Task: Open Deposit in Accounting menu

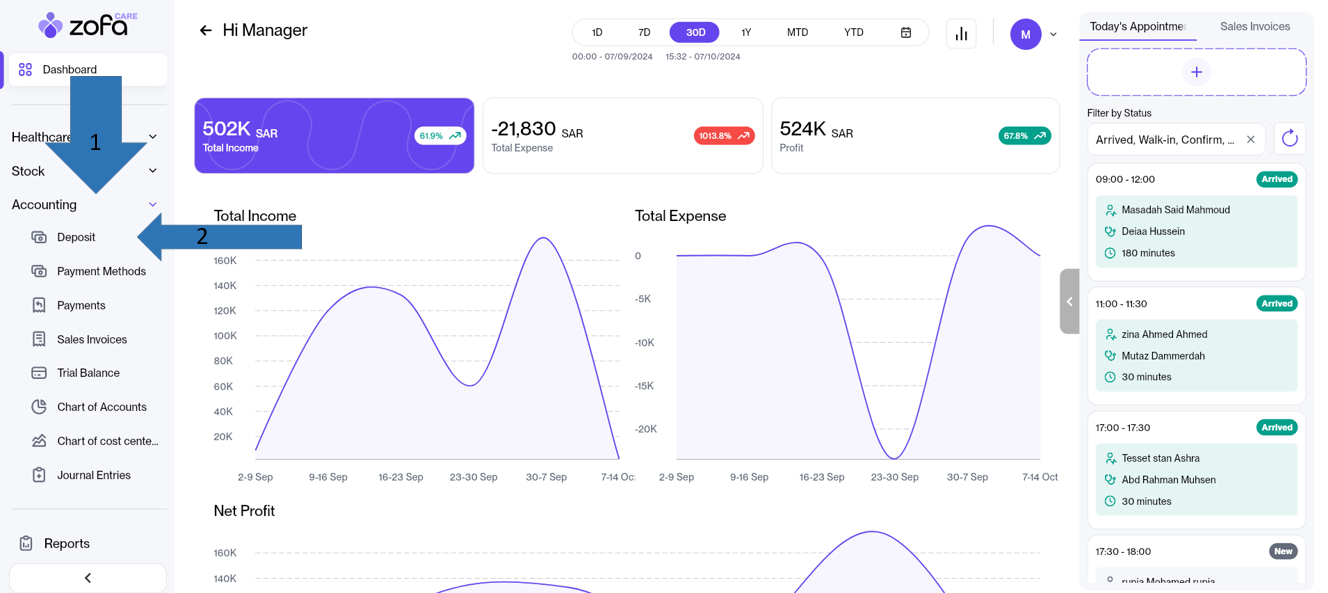Action: coord(76,237)
